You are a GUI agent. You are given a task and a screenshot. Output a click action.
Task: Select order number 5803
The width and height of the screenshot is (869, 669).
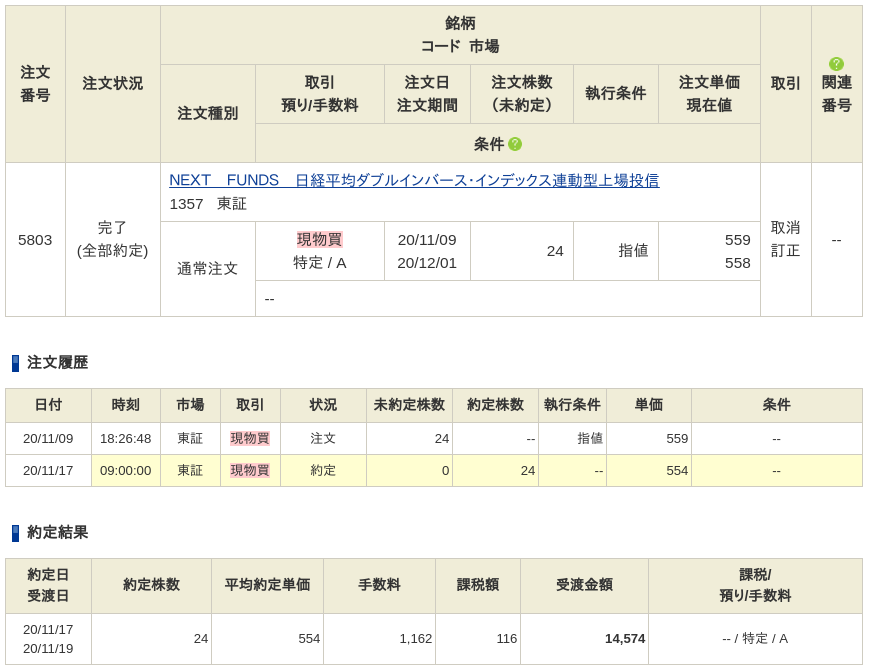pyautogui.click(x=35, y=240)
